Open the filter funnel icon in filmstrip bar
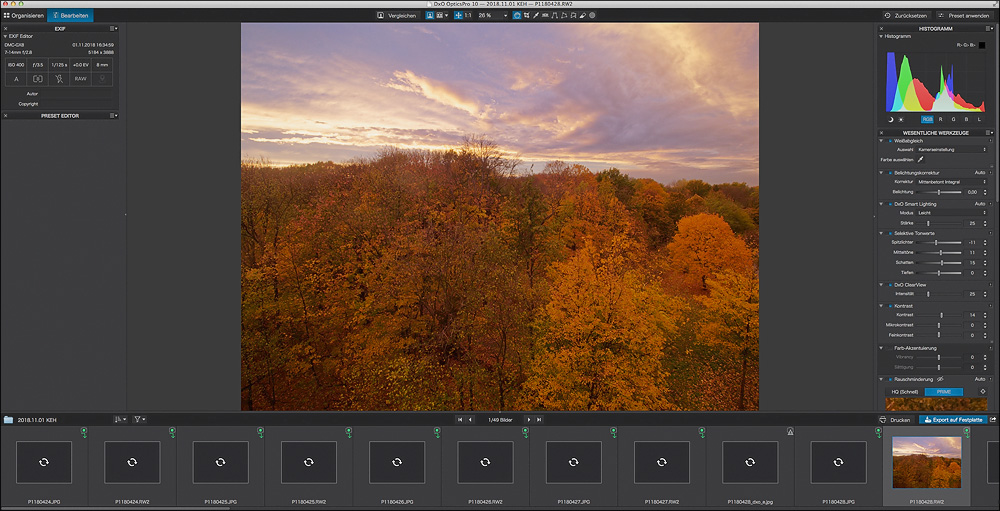The width and height of the screenshot is (1000, 511). coord(139,419)
